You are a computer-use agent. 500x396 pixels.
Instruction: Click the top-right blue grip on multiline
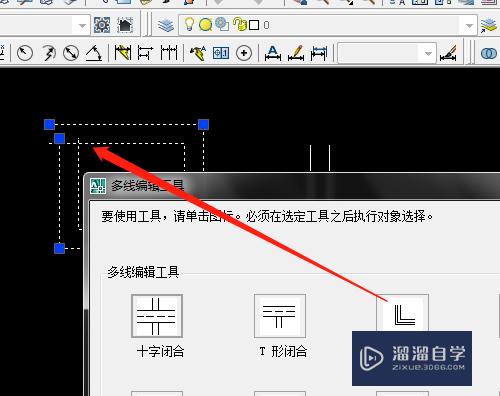coord(203,124)
